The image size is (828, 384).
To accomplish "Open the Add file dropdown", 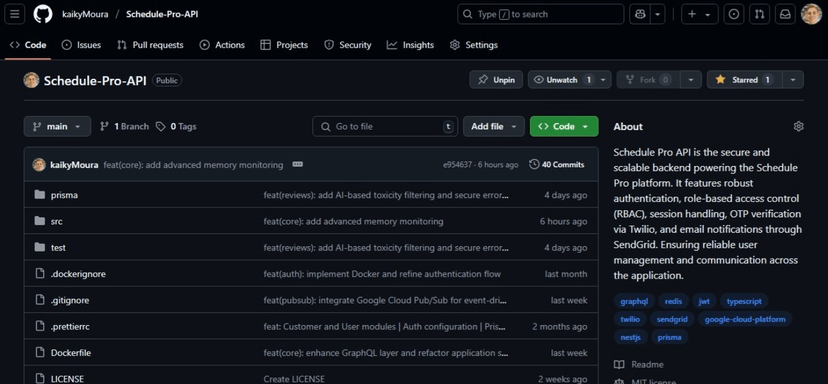I will [x=494, y=126].
